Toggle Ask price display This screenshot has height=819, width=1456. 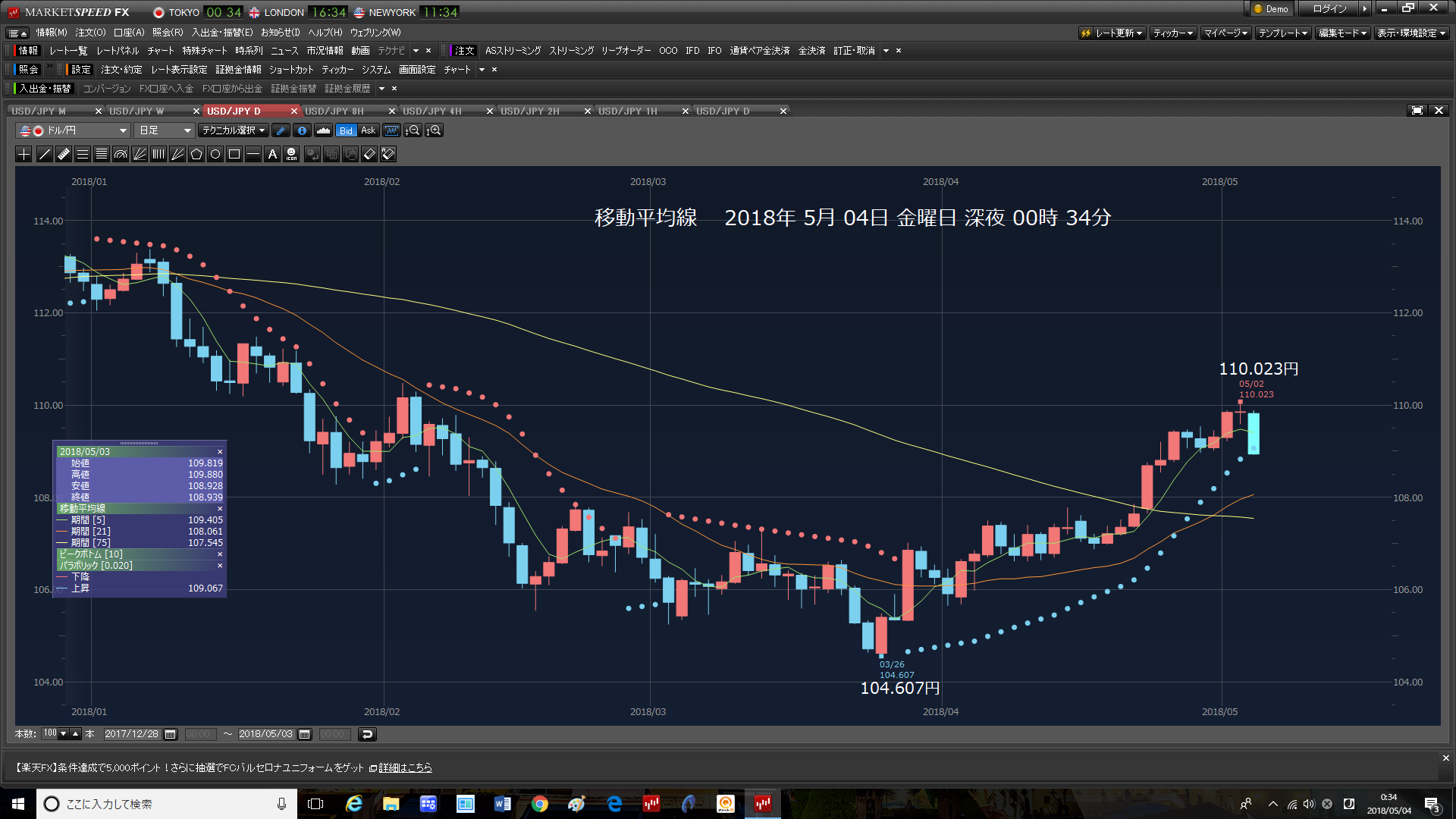click(x=368, y=130)
